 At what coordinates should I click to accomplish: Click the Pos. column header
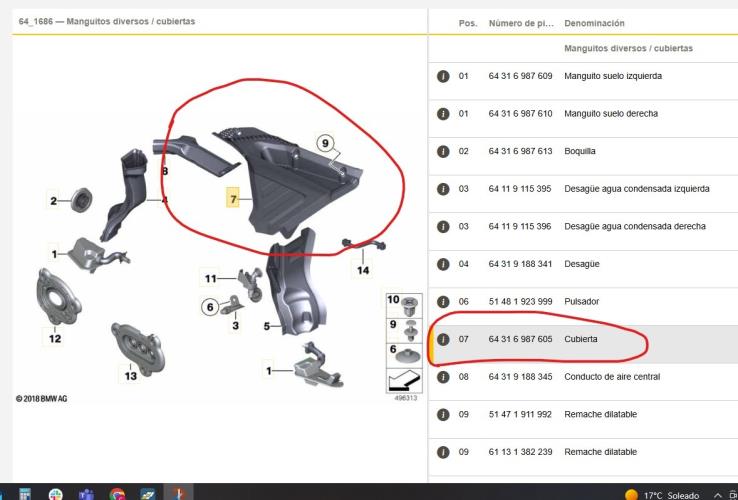468,23
